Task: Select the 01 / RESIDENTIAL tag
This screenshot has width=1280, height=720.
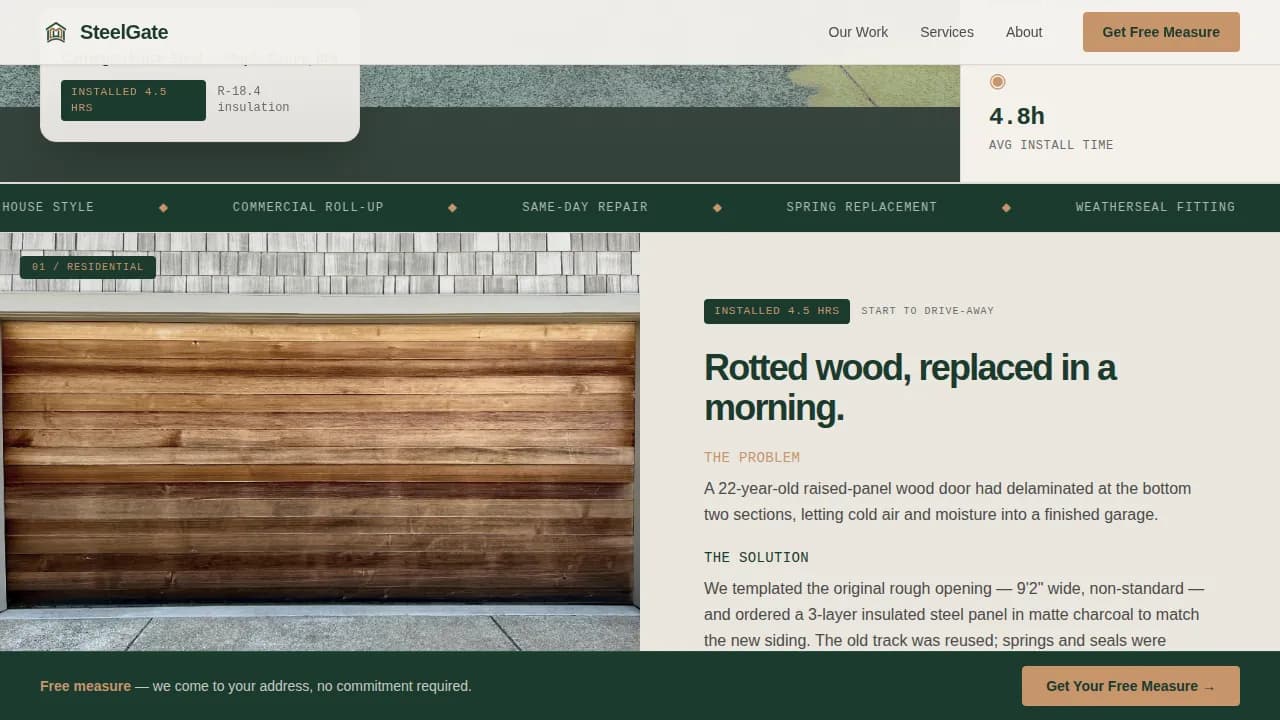Action: coord(87,266)
